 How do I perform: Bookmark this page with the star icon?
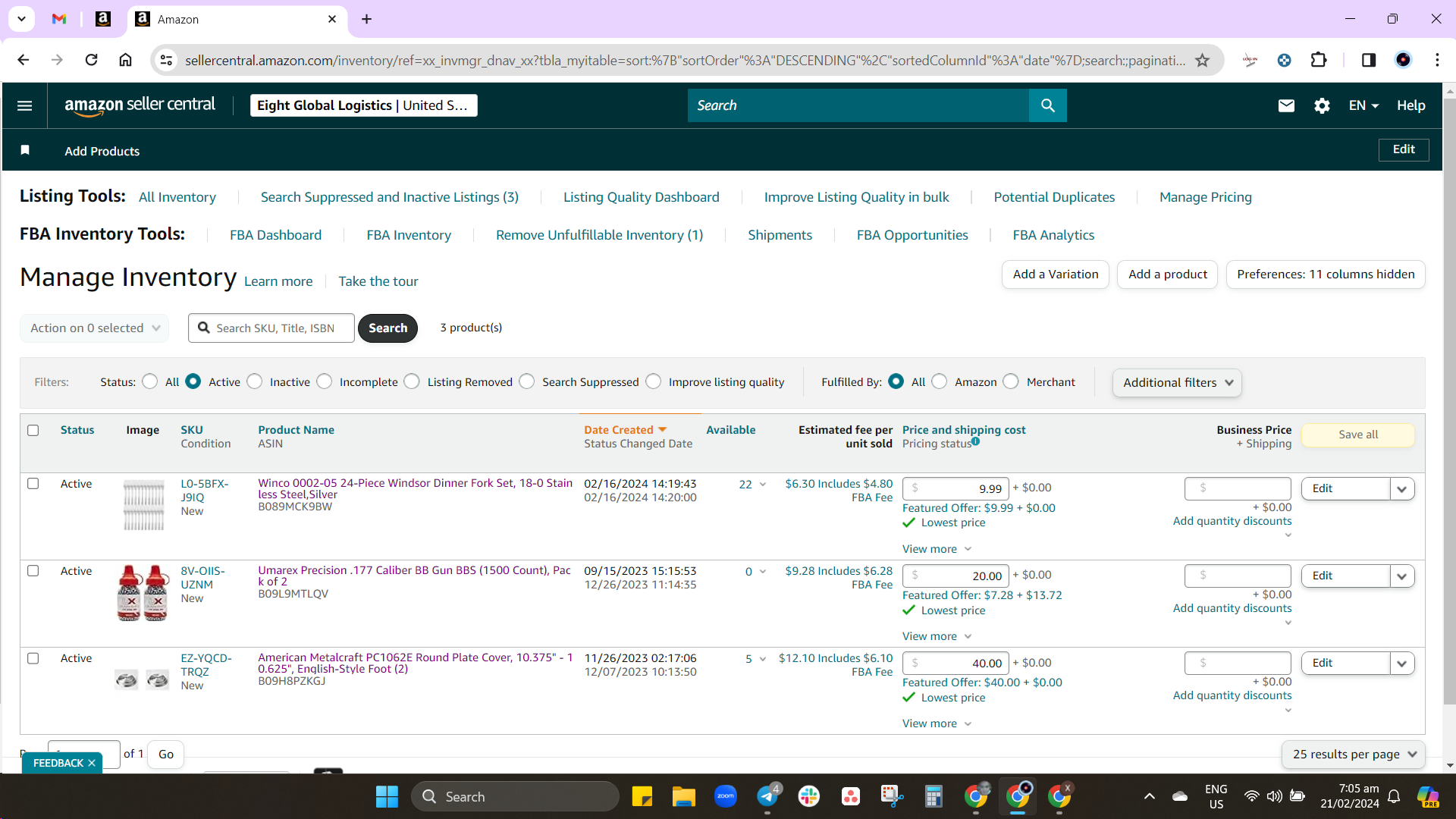tap(1203, 60)
